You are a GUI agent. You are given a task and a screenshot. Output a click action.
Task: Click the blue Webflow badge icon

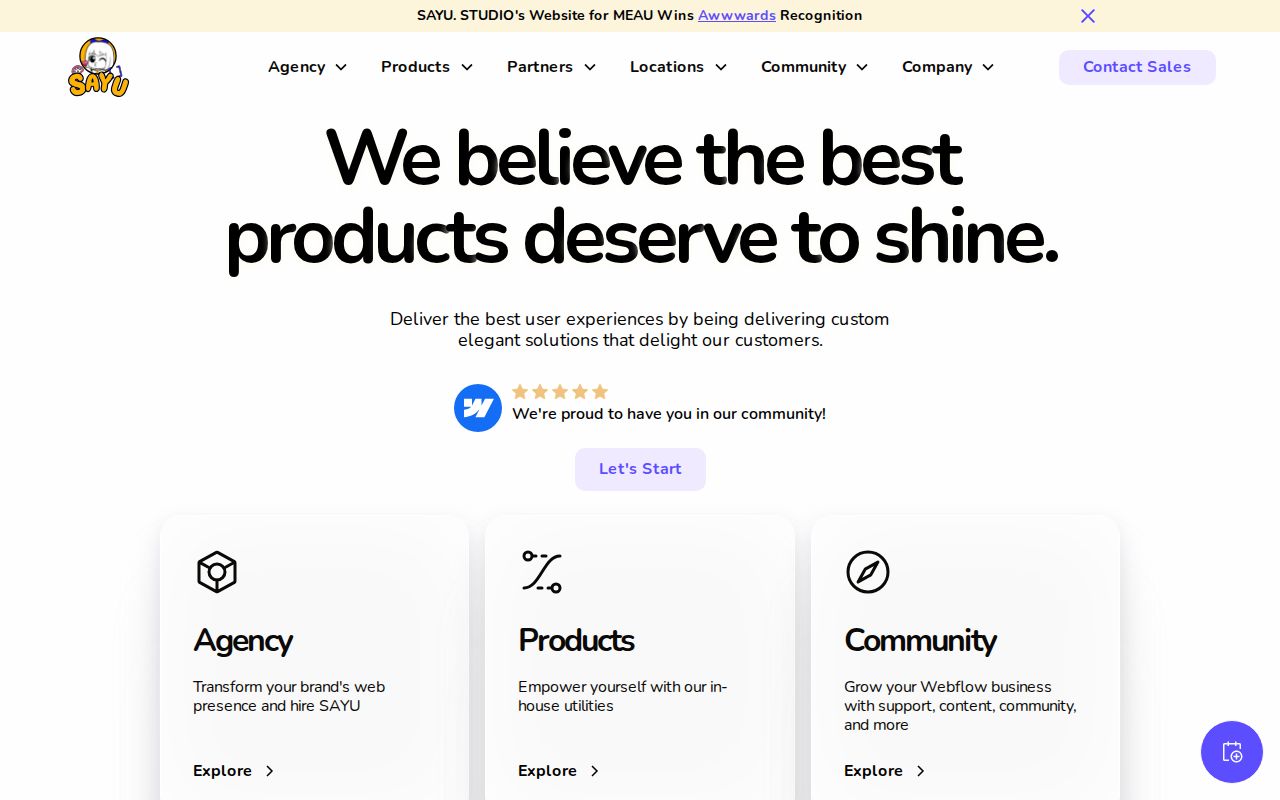pos(478,408)
